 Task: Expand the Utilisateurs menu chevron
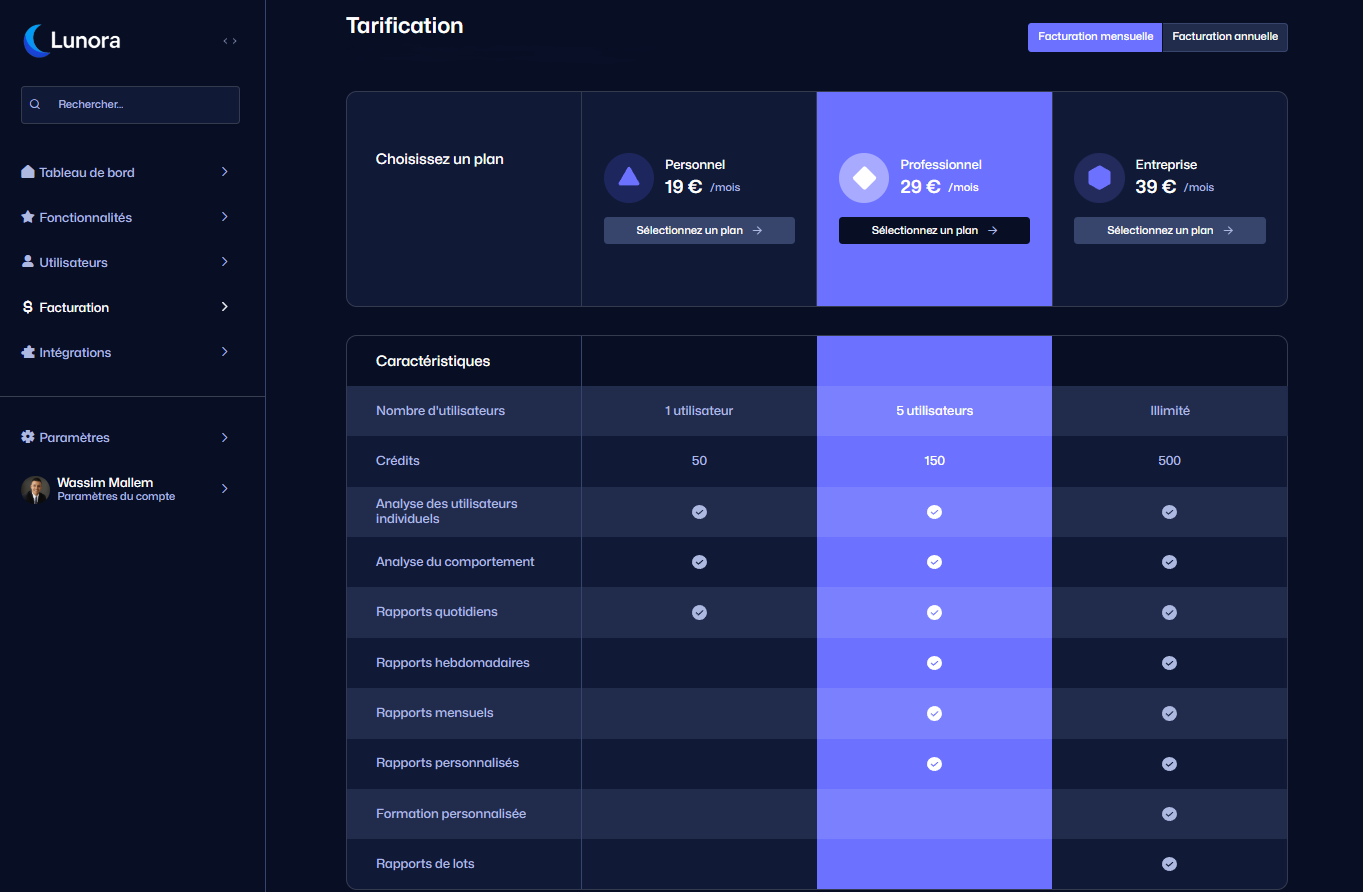pyautogui.click(x=224, y=262)
